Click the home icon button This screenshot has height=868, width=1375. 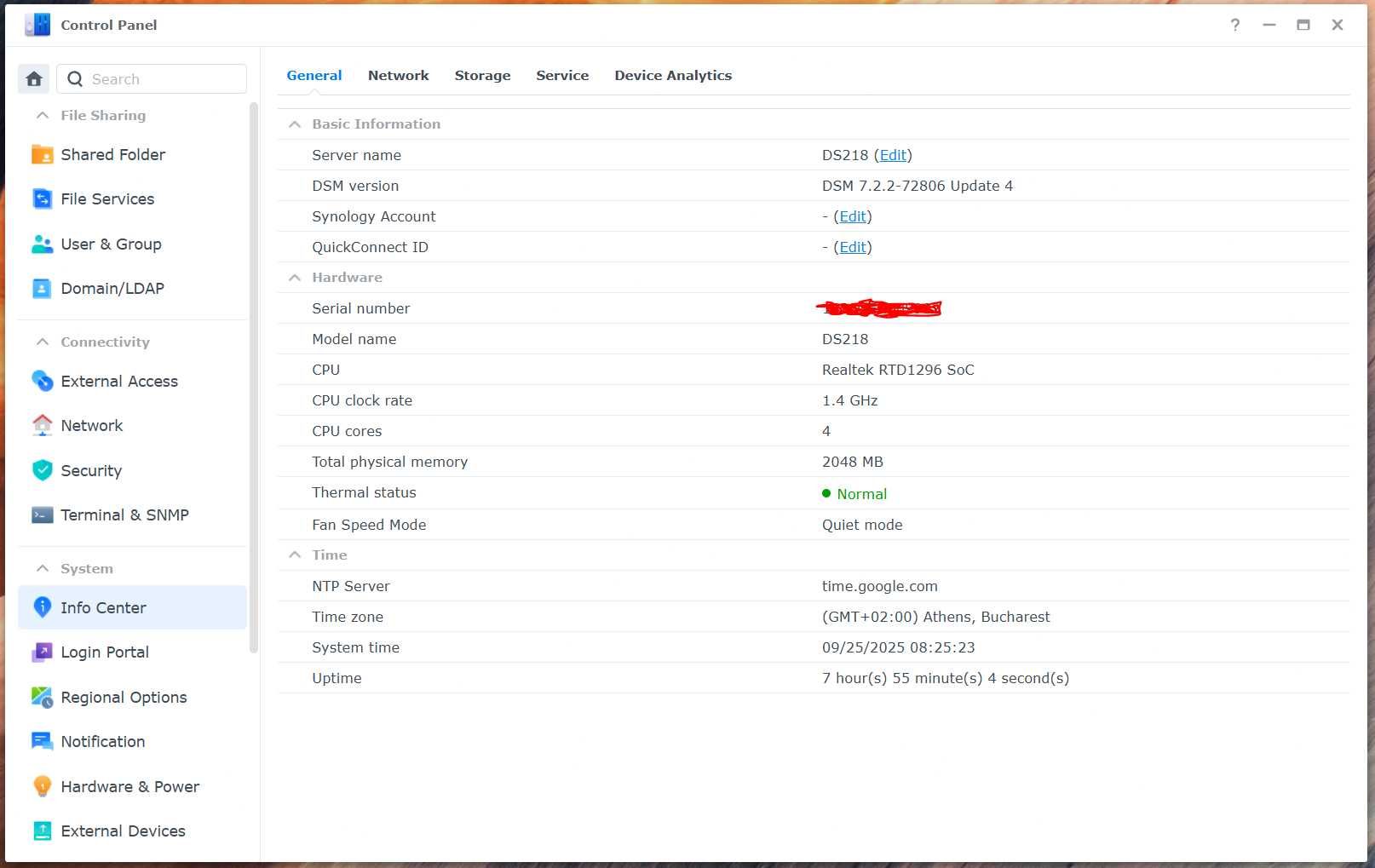pyautogui.click(x=34, y=79)
